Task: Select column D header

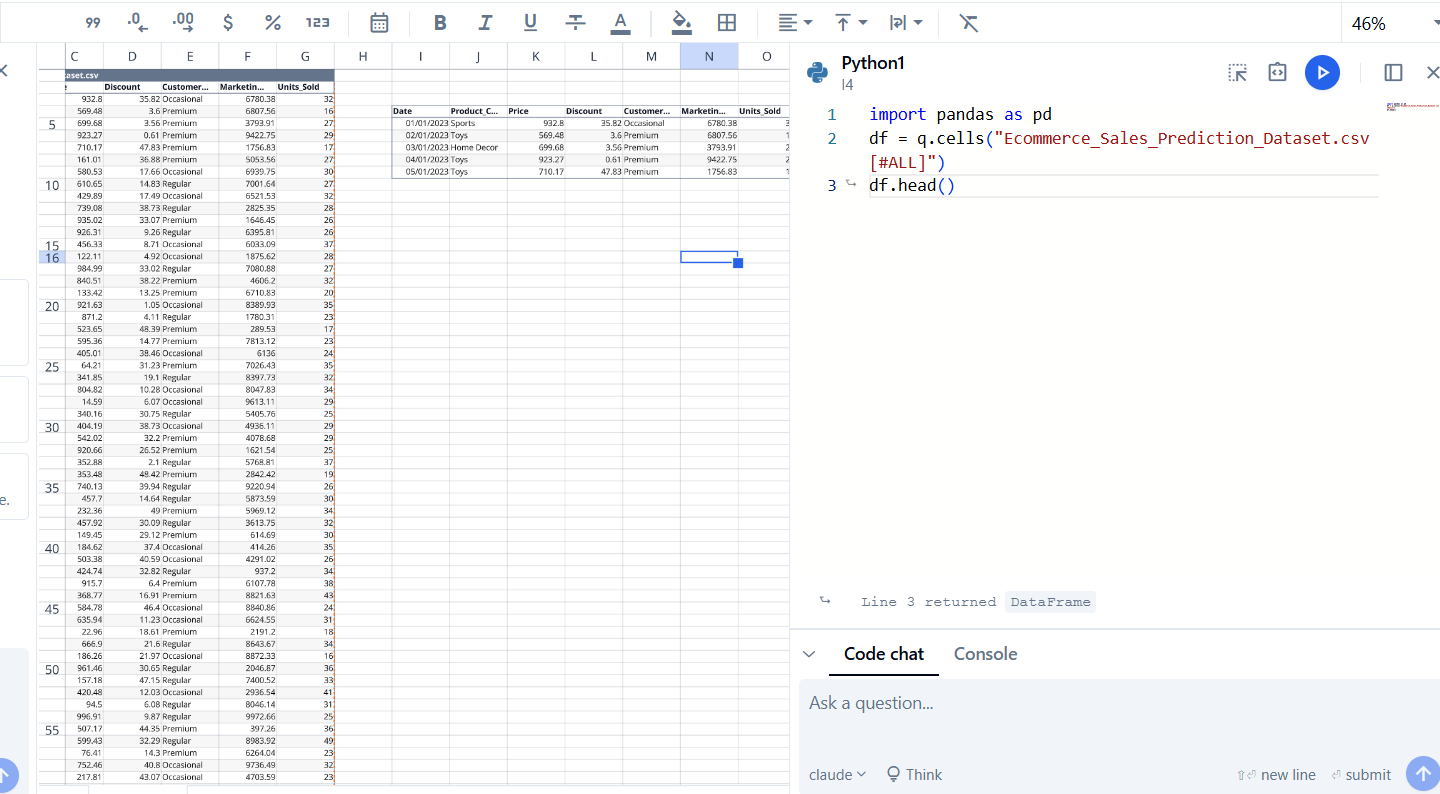Action: 132,57
